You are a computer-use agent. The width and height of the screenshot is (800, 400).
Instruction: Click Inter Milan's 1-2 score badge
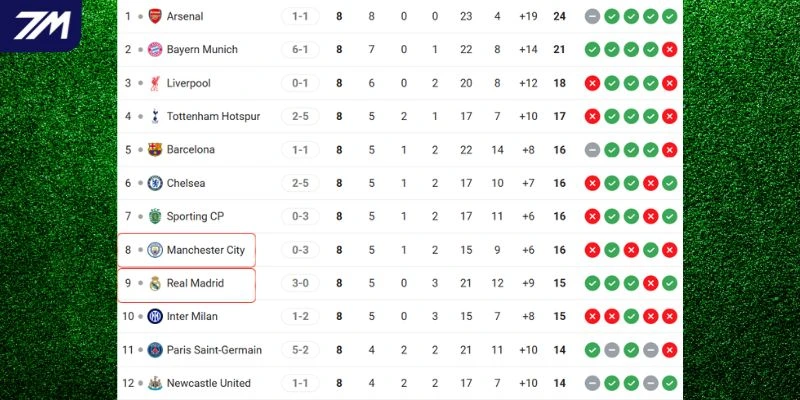(300, 316)
